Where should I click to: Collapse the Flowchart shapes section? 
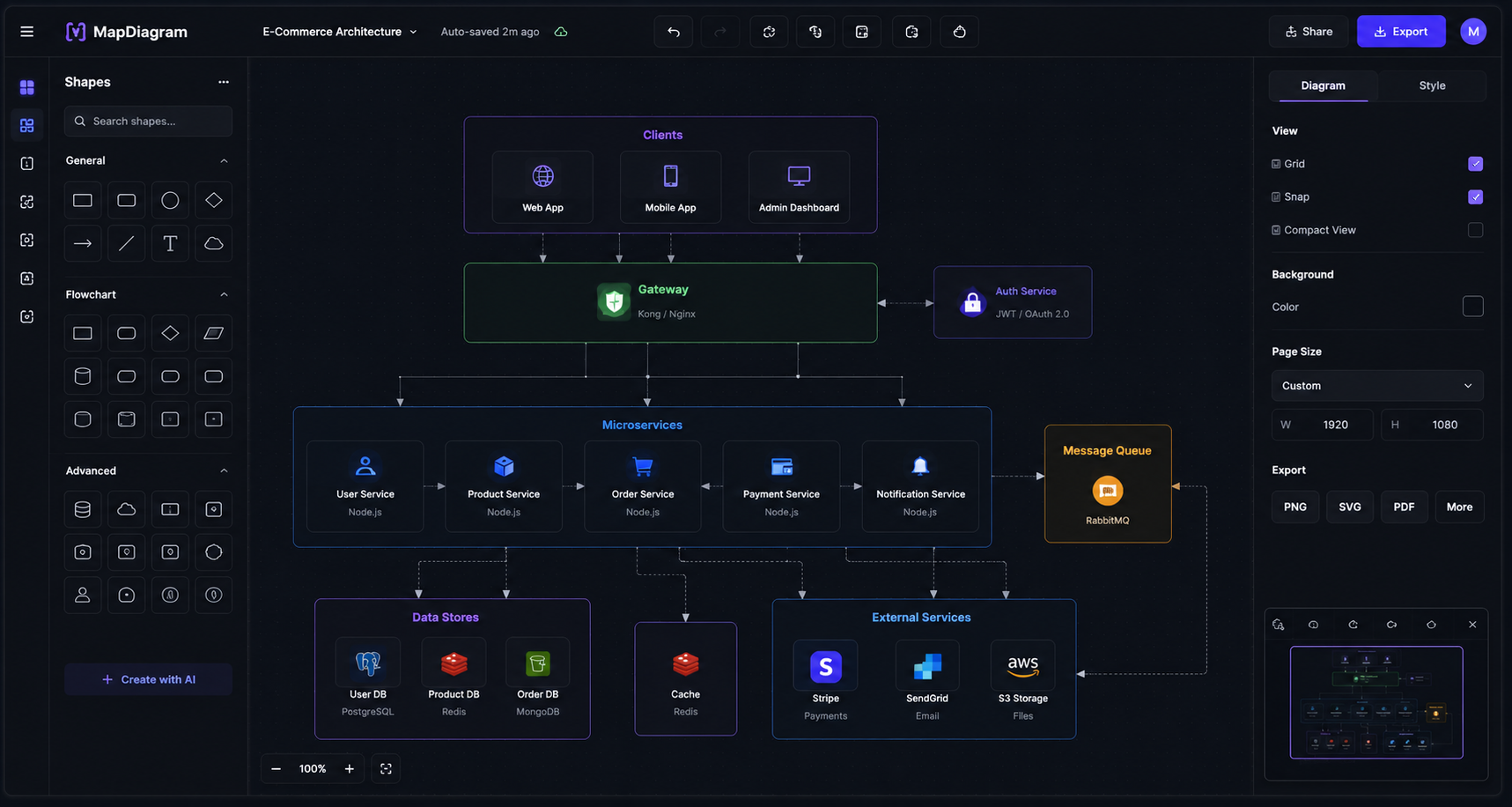pyautogui.click(x=224, y=294)
